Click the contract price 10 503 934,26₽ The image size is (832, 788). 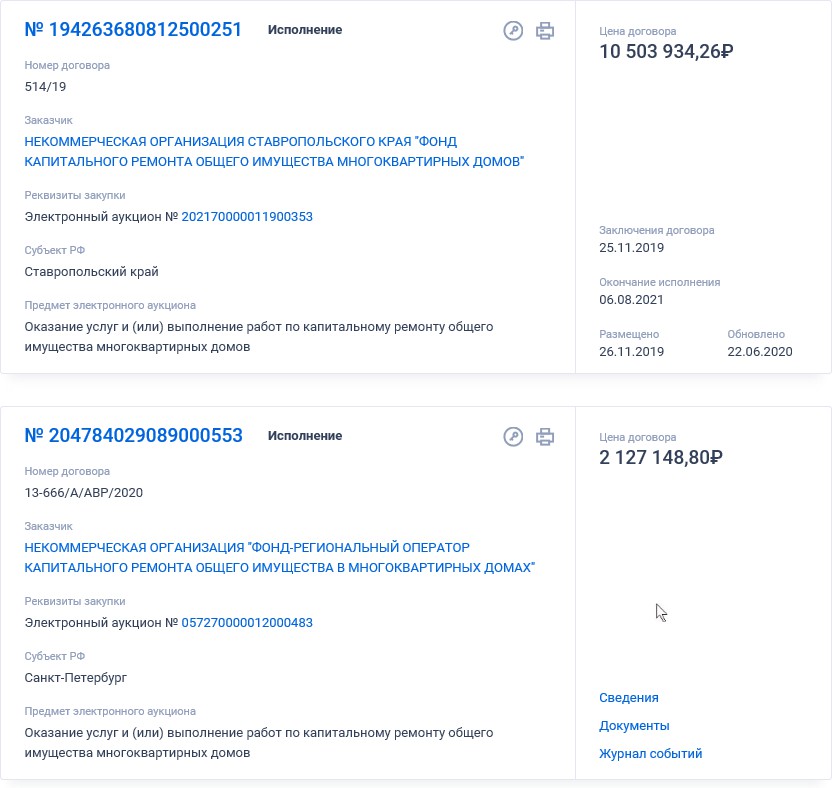coord(666,51)
